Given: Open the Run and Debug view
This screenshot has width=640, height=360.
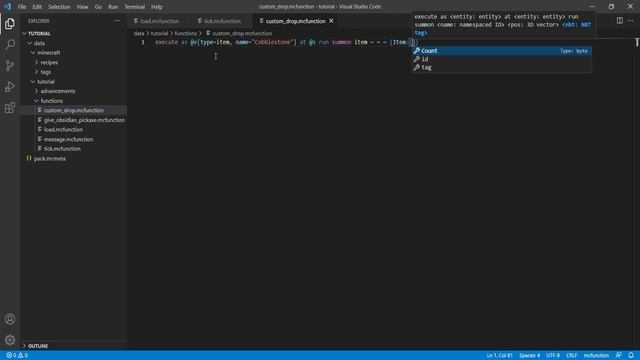Looking at the screenshot, I should coord(10,87).
